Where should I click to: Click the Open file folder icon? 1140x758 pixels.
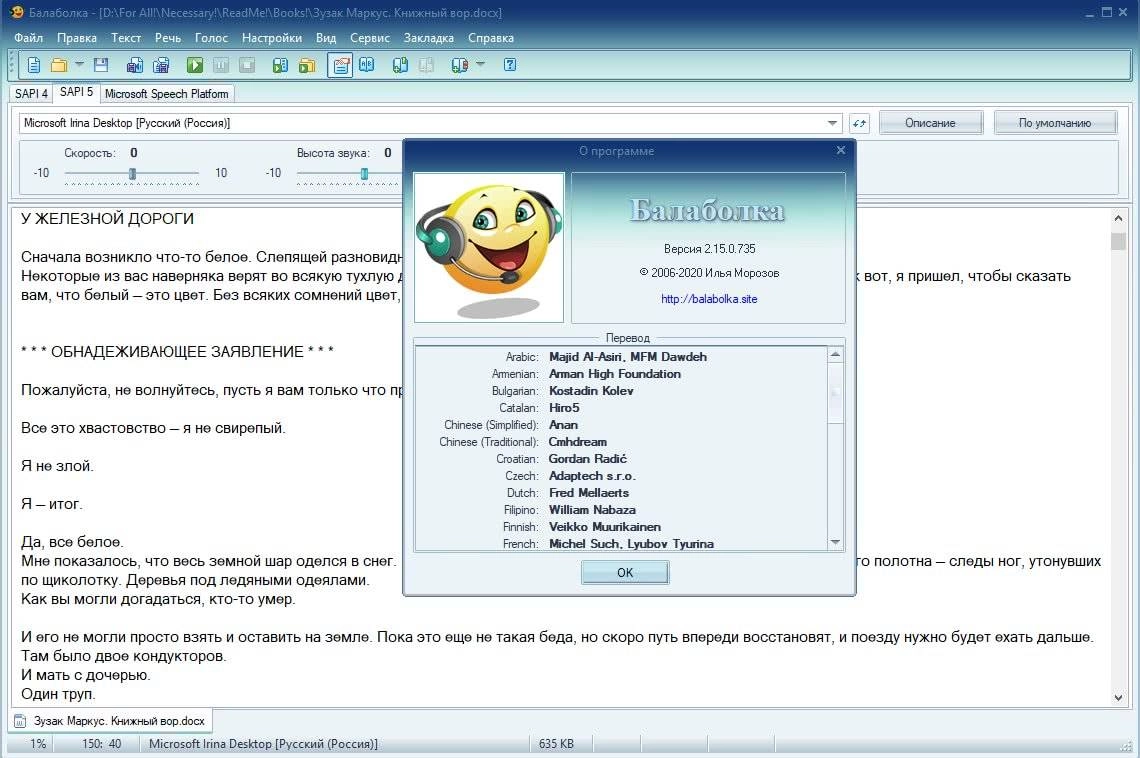click(x=59, y=65)
